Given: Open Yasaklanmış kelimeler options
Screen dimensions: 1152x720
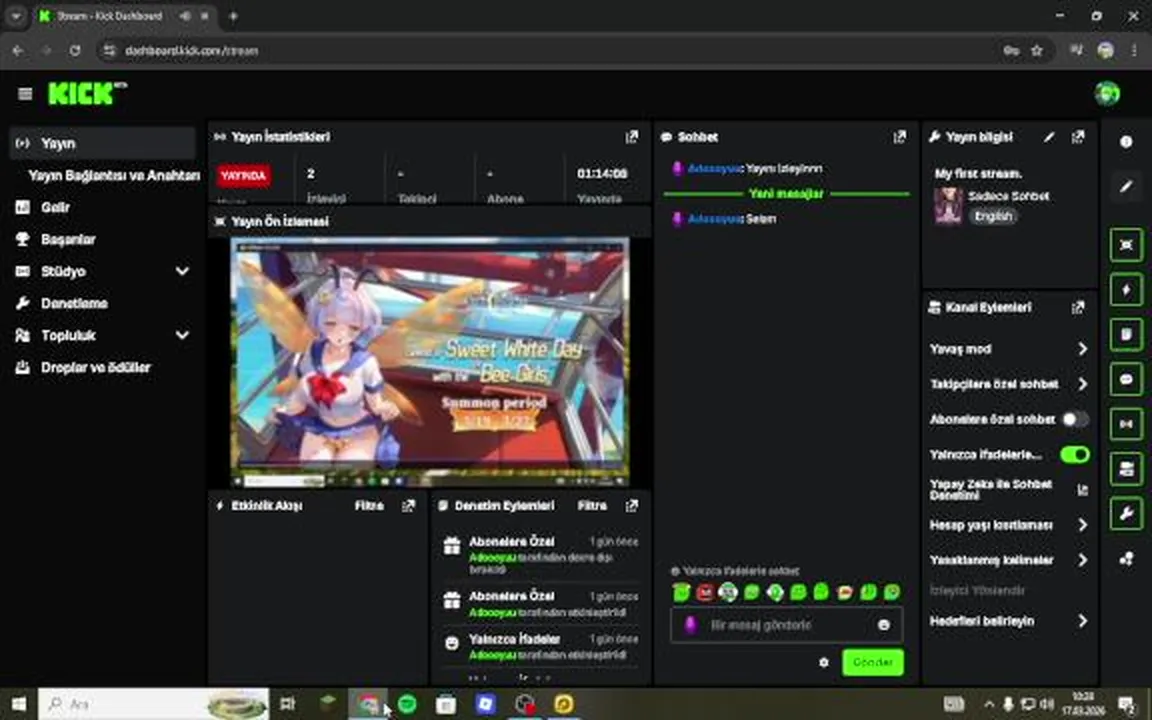Looking at the screenshot, I should [1009, 561].
